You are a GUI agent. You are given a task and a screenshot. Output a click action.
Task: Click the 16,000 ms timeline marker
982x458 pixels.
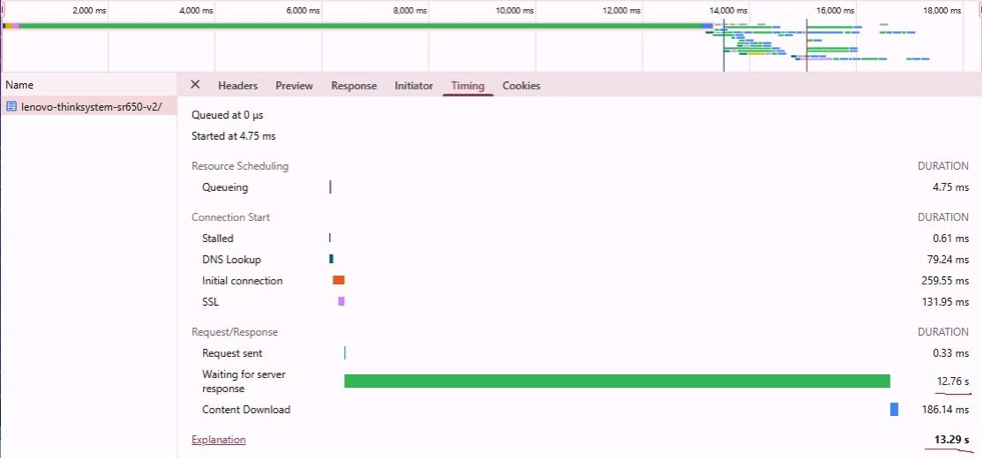point(836,10)
